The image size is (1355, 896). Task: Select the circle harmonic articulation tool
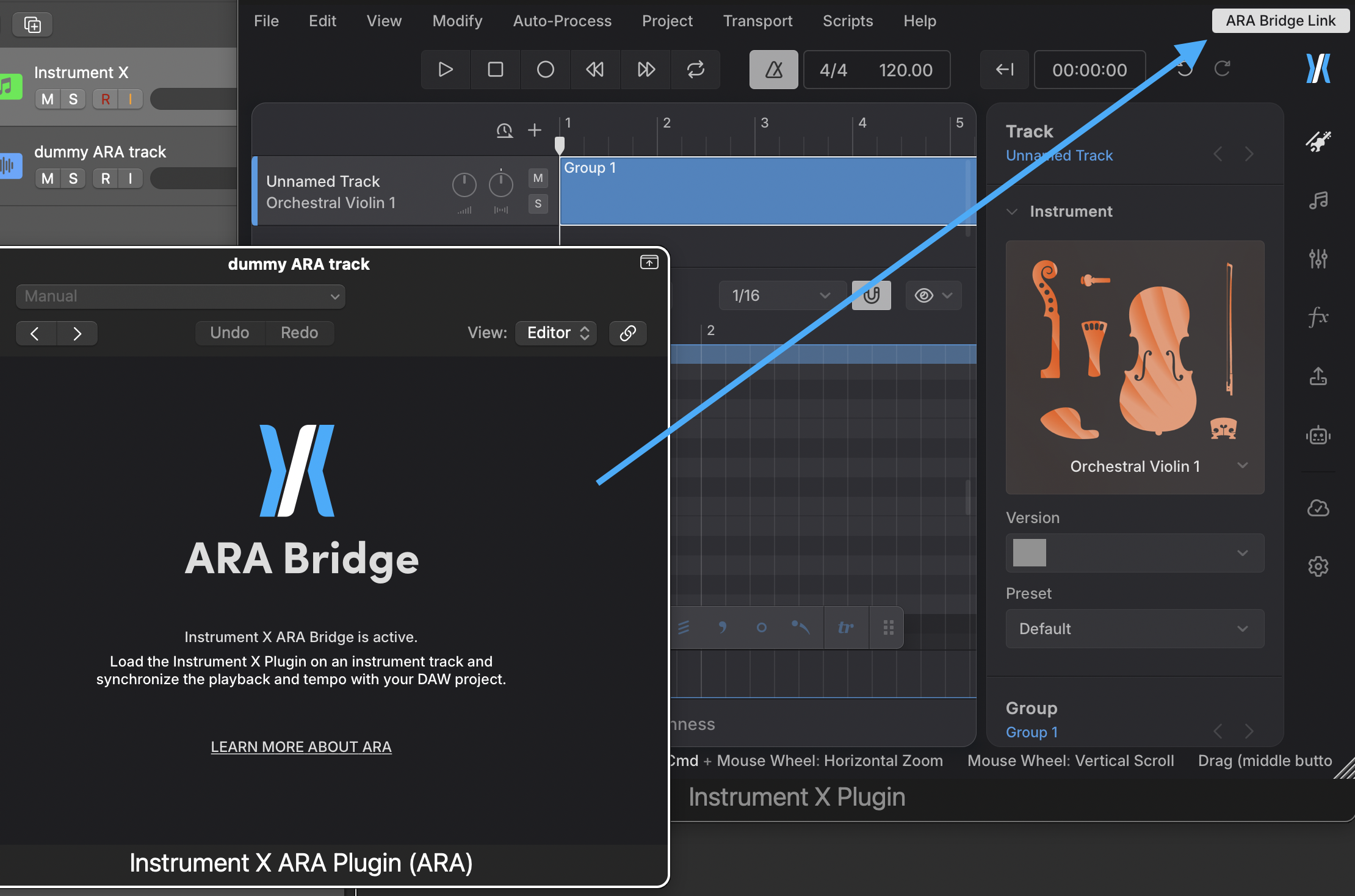coord(761,627)
